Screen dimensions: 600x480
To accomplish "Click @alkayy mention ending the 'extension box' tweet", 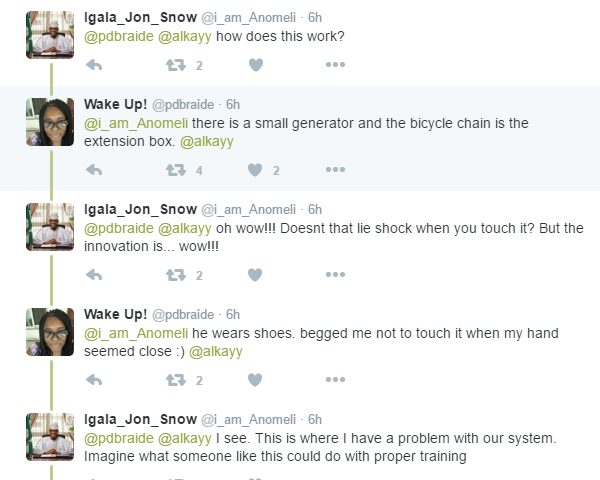I will (206, 141).
